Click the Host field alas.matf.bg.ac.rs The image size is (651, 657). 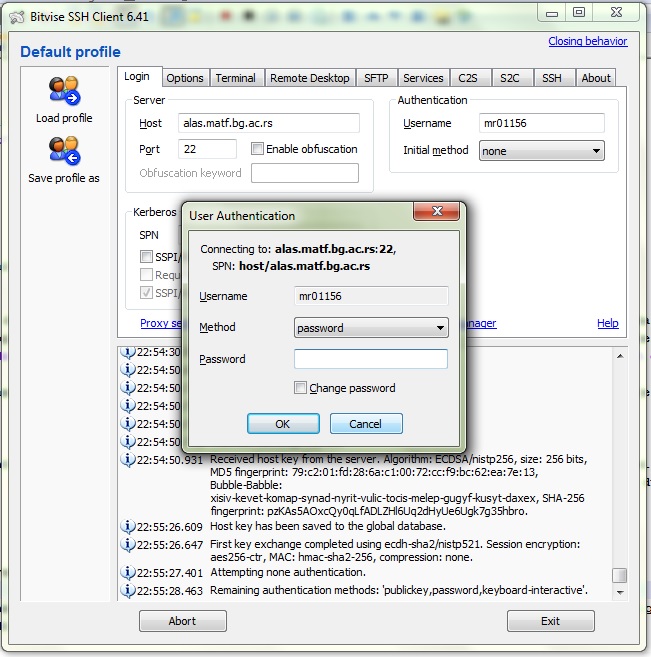pos(269,123)
